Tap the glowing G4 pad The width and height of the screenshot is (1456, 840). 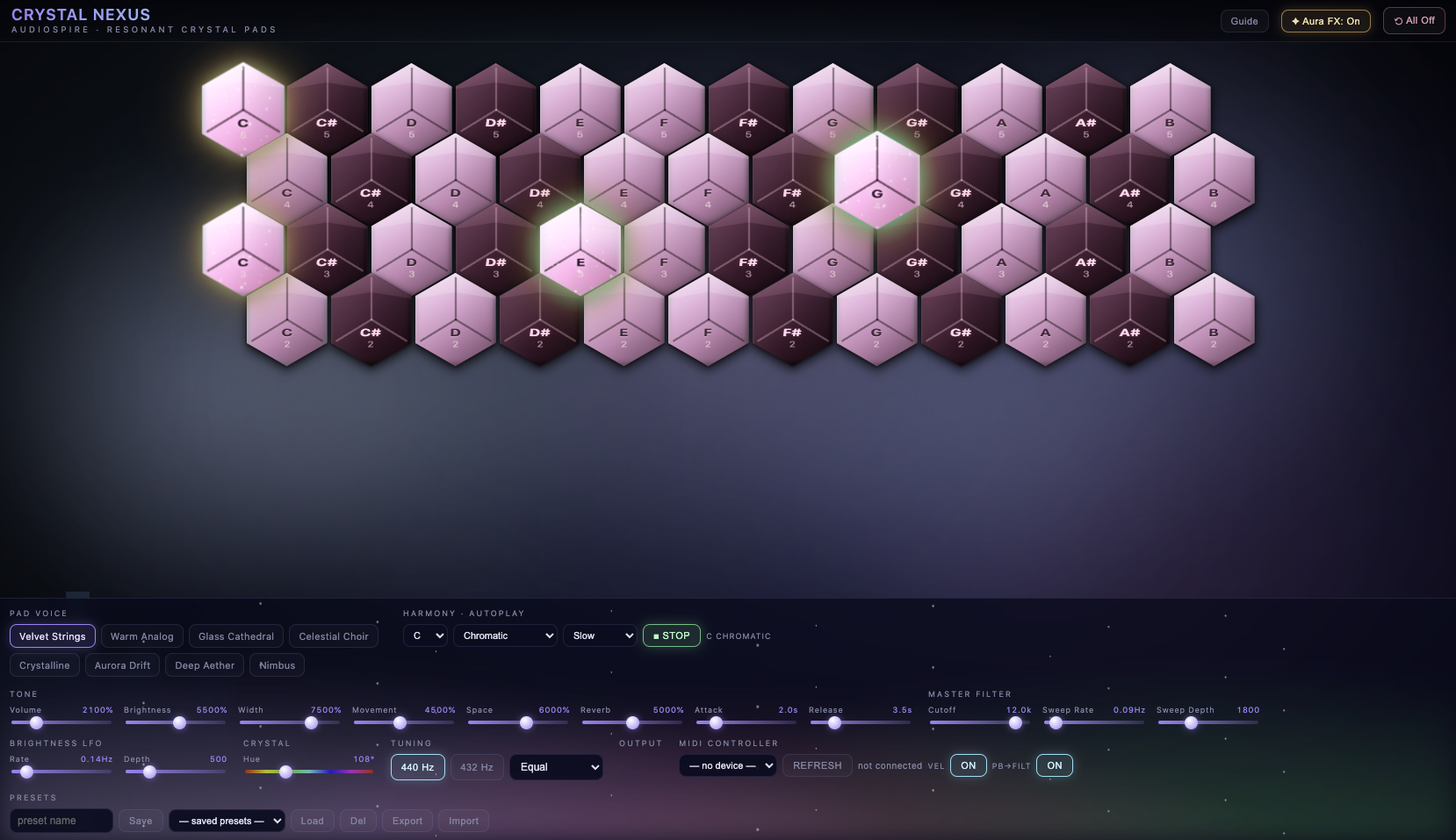tap(876, 180)
